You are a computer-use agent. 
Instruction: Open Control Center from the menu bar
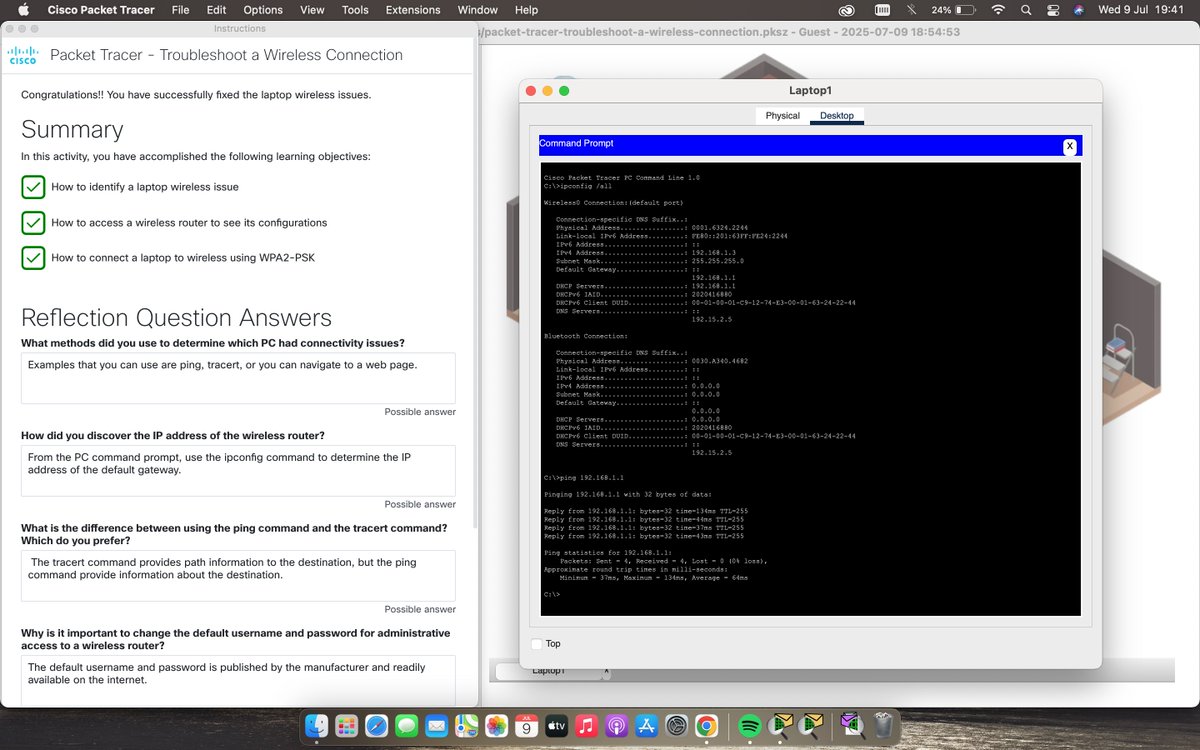[x=1052, y=10]
